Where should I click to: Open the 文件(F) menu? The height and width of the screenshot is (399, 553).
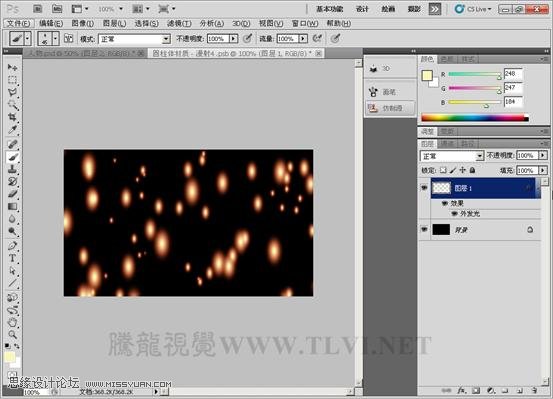click(x=18, y=23)
